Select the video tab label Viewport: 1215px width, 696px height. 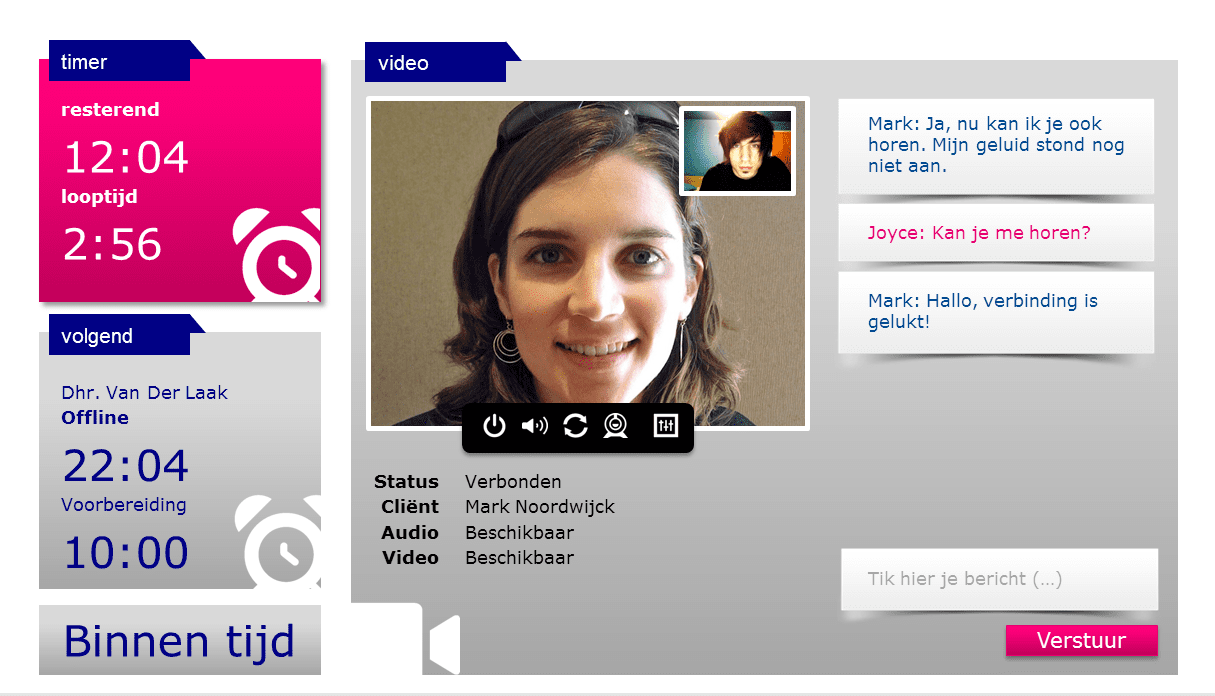coord(404,63)
